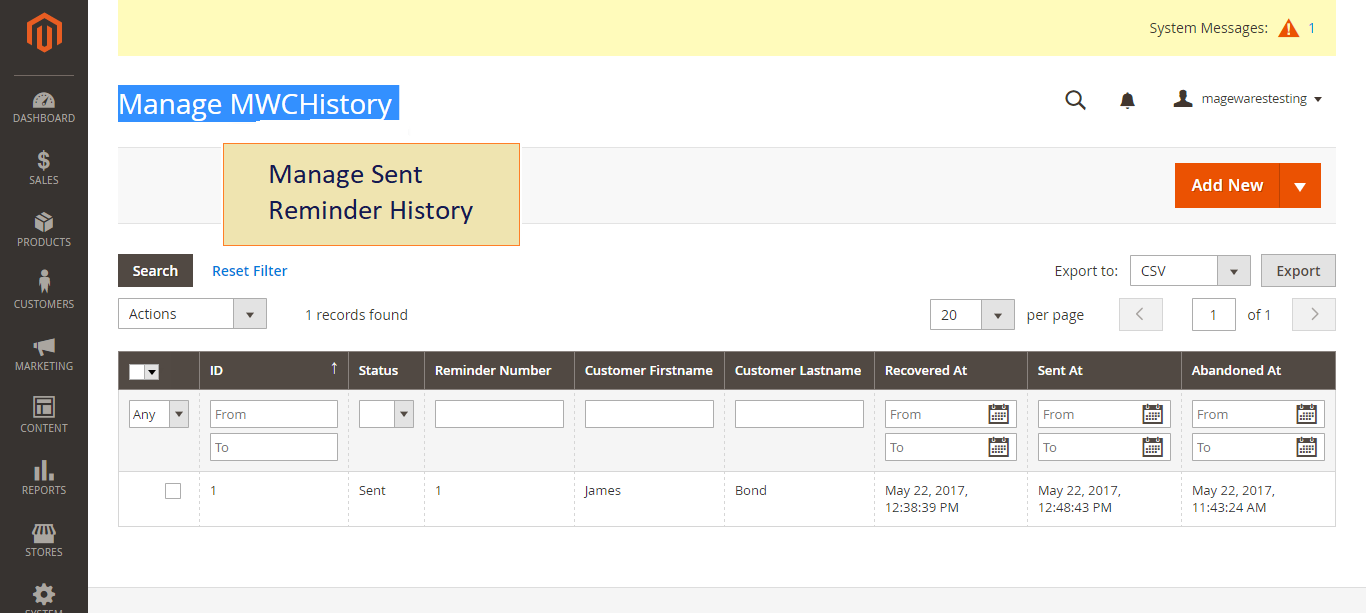The width and height of the screenshot is (1366, 613).
Task: Open Sent At To calendar picker
Action: [x=1153, y=447]
